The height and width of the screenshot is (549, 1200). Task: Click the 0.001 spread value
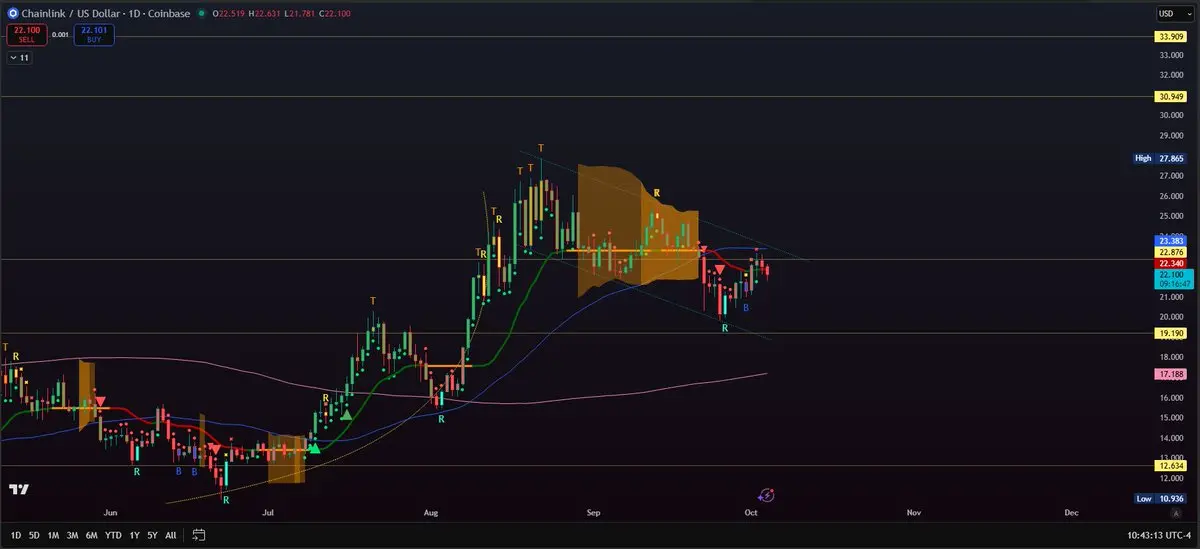(62, 35)
